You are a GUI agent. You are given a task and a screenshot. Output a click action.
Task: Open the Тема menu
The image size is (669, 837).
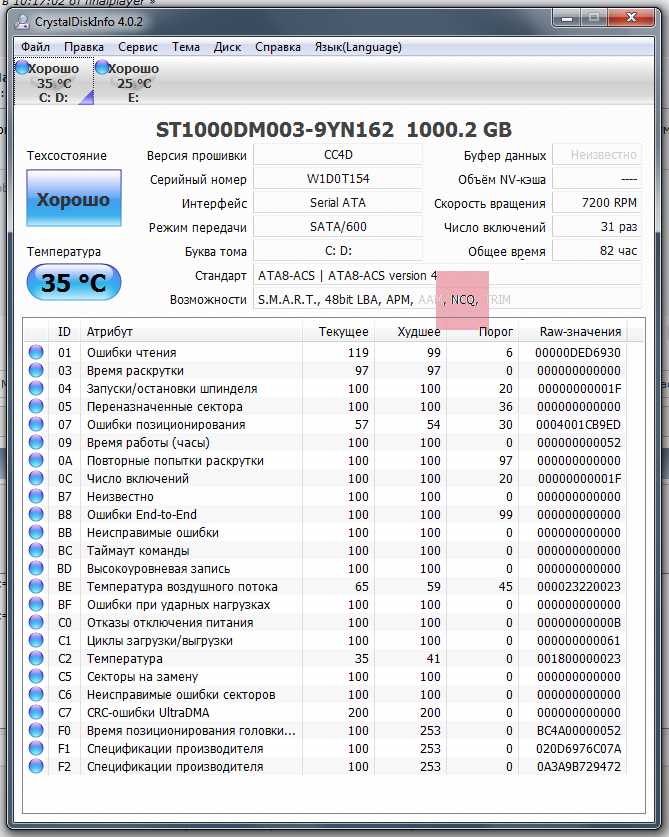pyautogui.click(x=185, y=47)
